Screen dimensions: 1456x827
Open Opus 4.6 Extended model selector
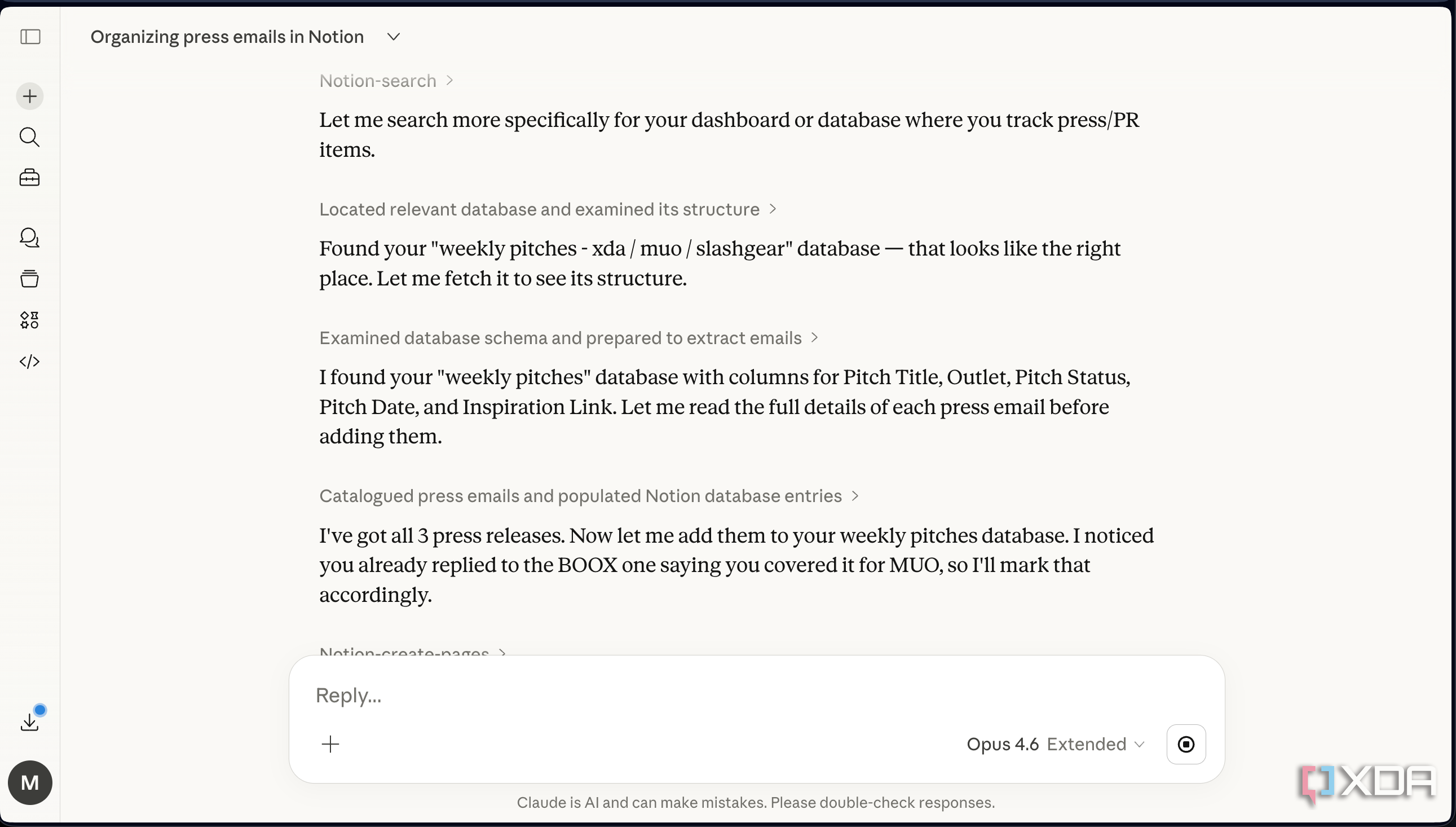point(1055,744)
